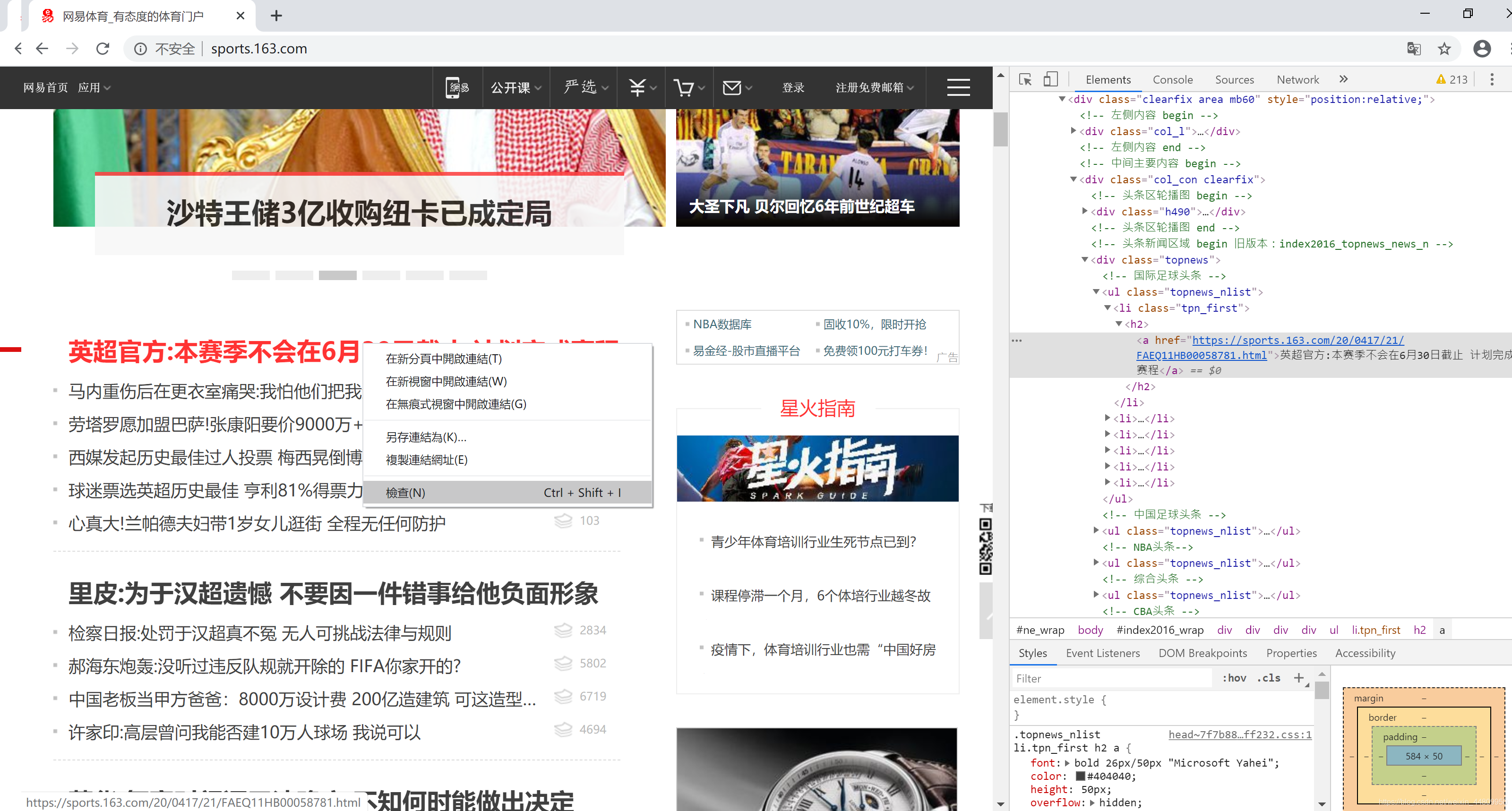Expand the div class h490 node
The height and width of the screenshot is (811, 1512).
[x=1085, y=211]
